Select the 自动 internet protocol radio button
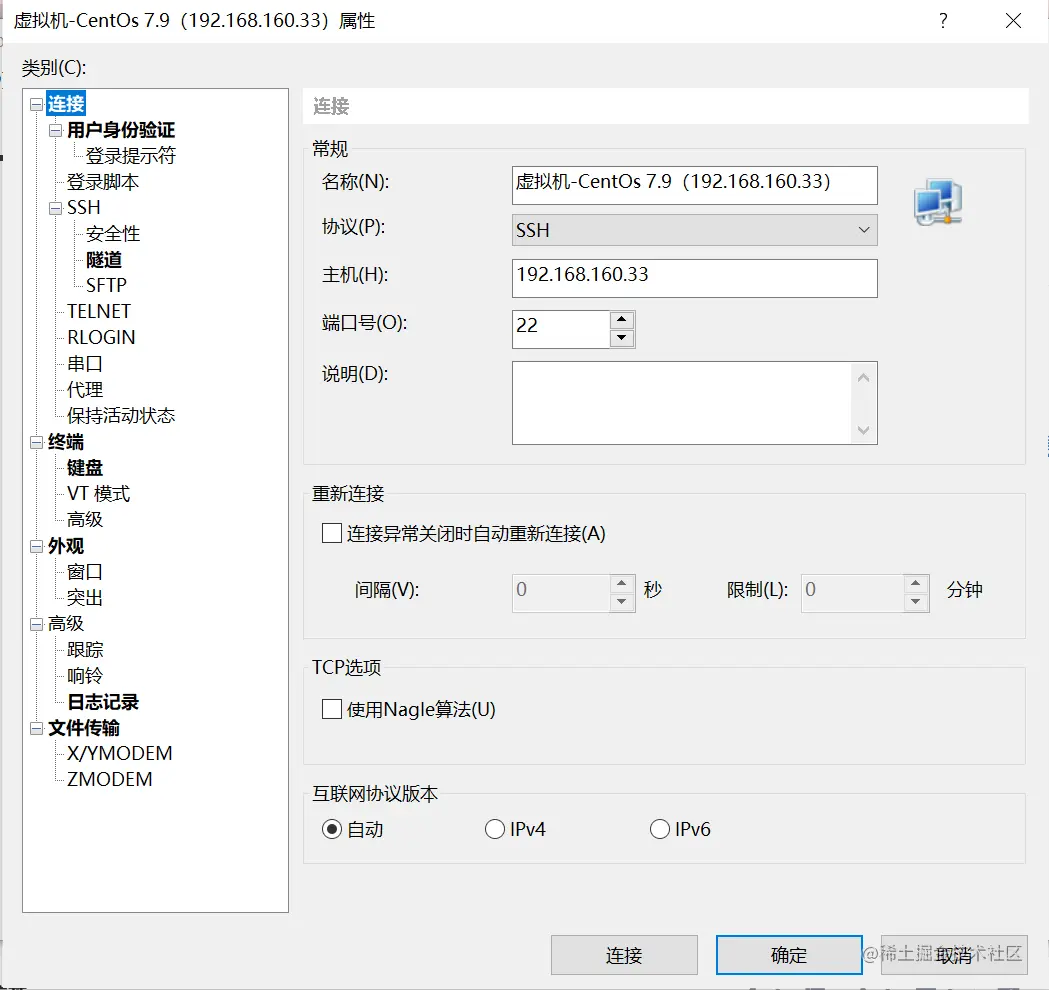Screen dimensions: 1049x990 point(332,829)
